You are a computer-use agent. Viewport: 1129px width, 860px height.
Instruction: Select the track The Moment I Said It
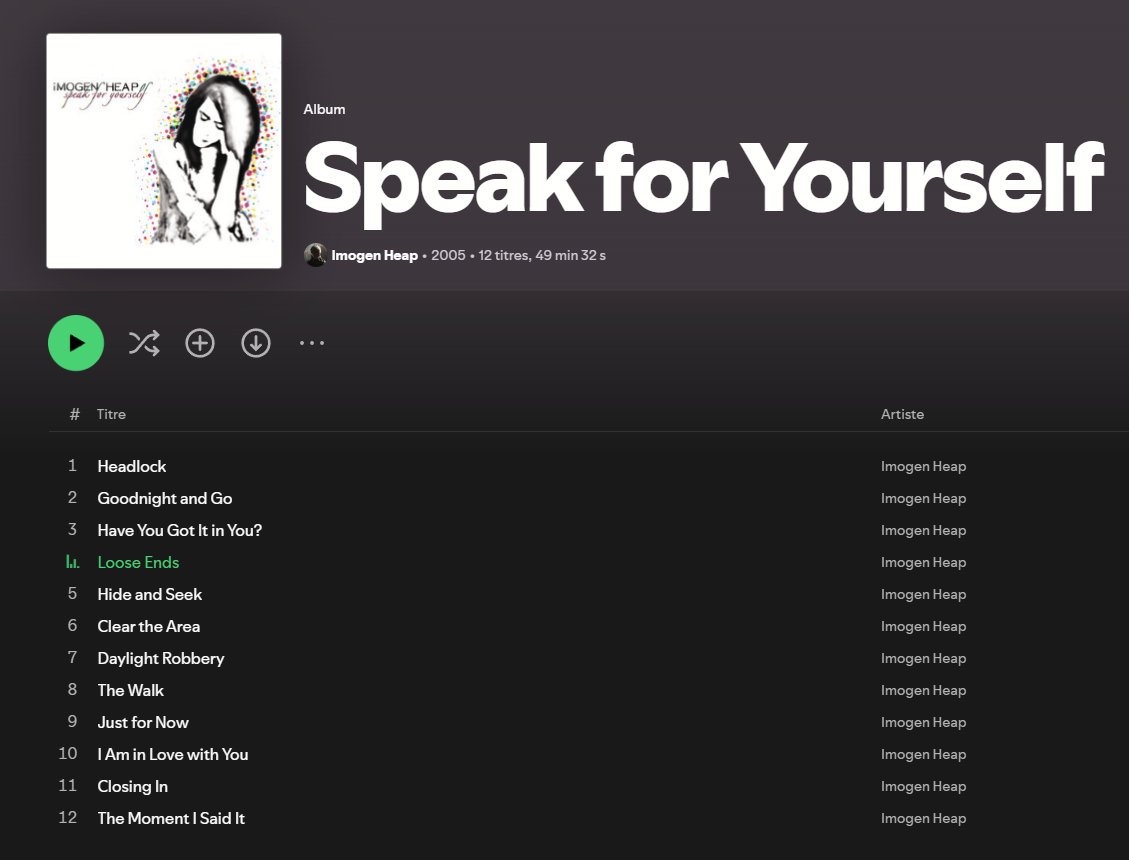171,818
